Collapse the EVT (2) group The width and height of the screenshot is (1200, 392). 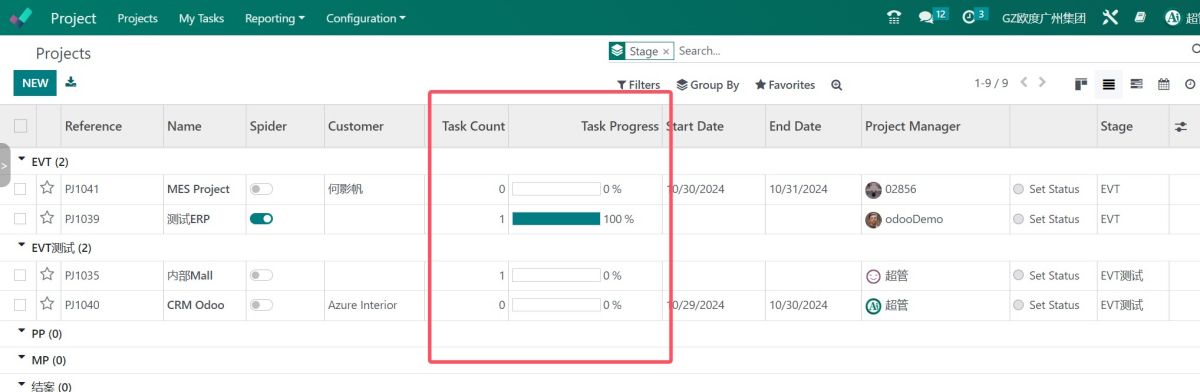point(44,161)
